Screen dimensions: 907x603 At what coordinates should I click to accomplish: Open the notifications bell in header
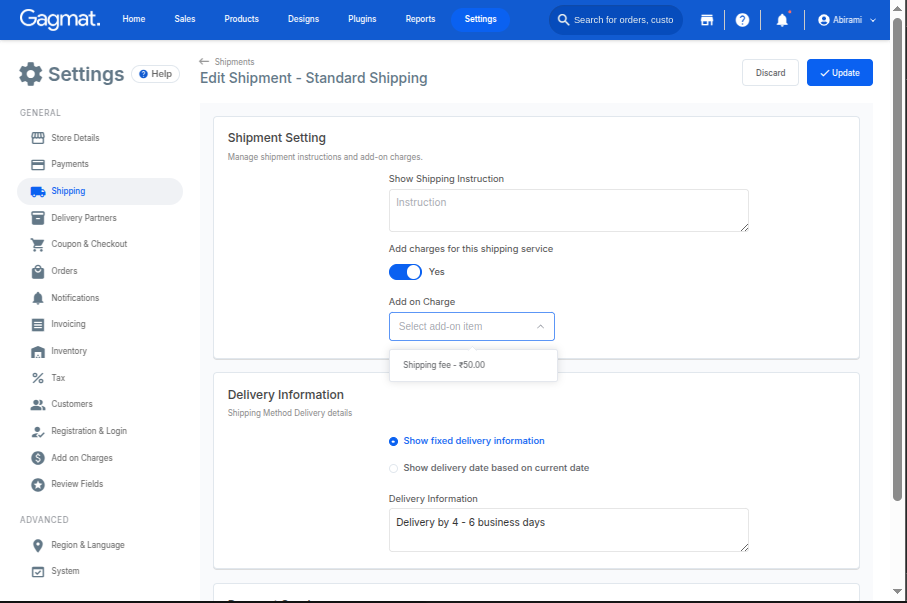pyautogui.click(x=782, y=20)
